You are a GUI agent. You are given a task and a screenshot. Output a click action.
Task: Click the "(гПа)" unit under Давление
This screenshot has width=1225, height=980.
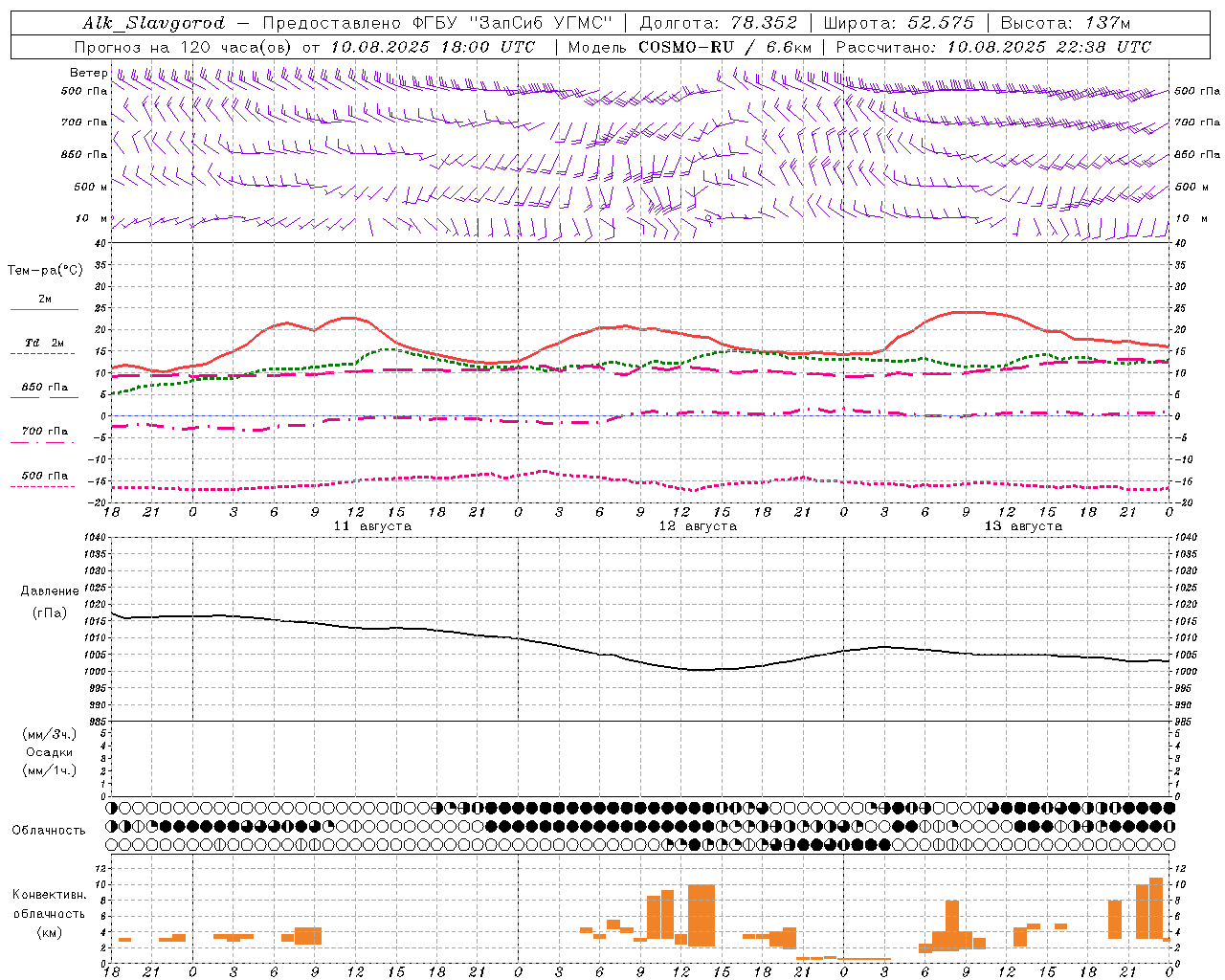pos(50,613)
